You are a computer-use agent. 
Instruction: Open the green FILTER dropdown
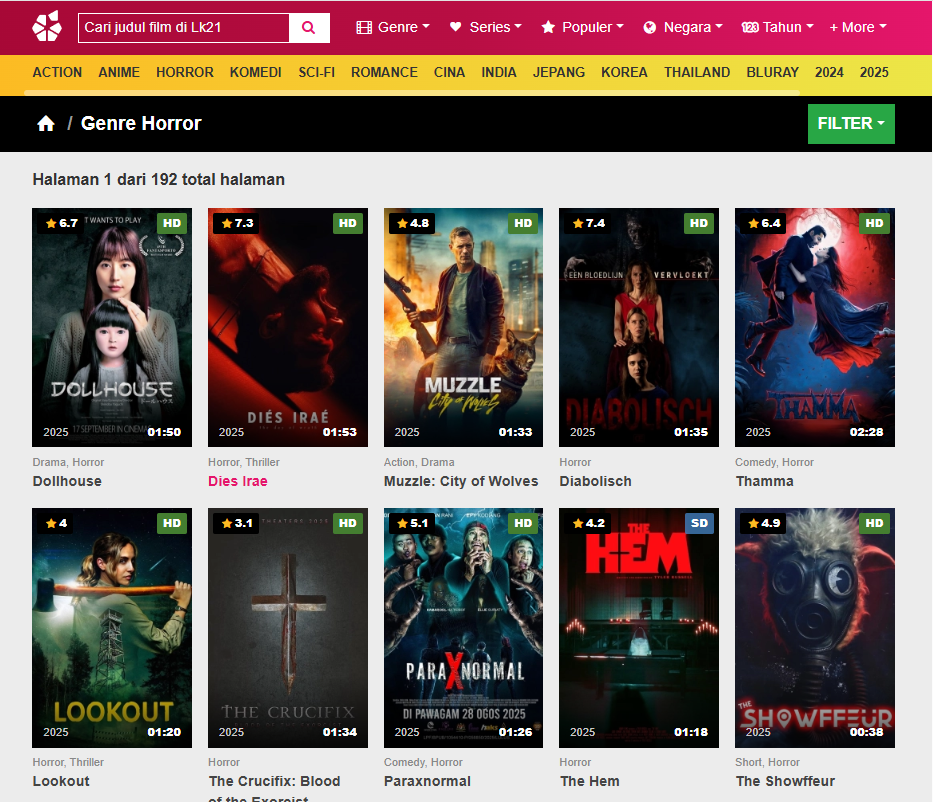coord(851,124)
